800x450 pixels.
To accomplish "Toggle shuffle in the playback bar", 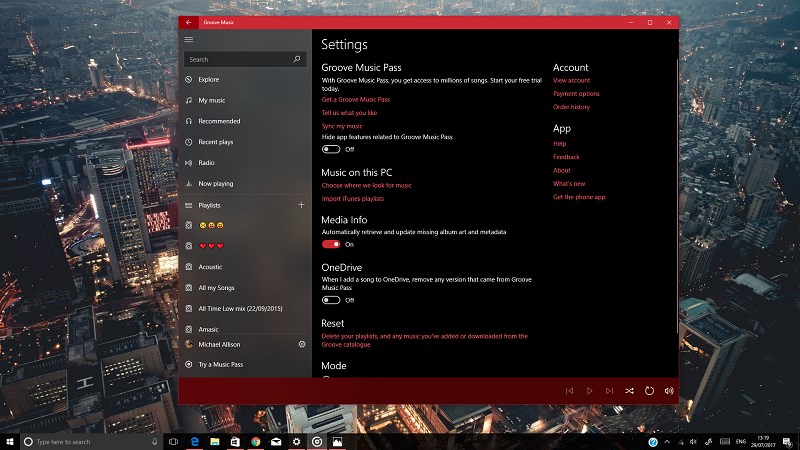I will [629, 391].
